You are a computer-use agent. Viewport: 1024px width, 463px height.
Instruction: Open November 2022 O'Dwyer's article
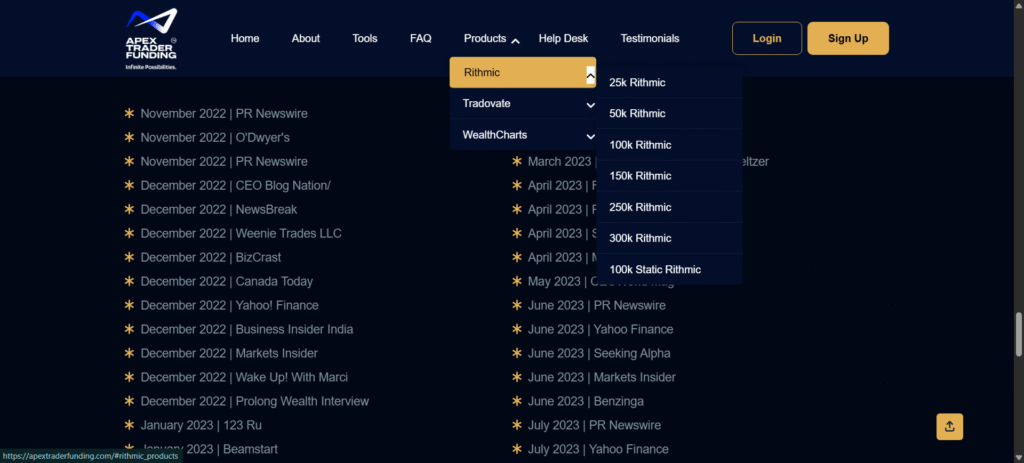tap(215, 138)
